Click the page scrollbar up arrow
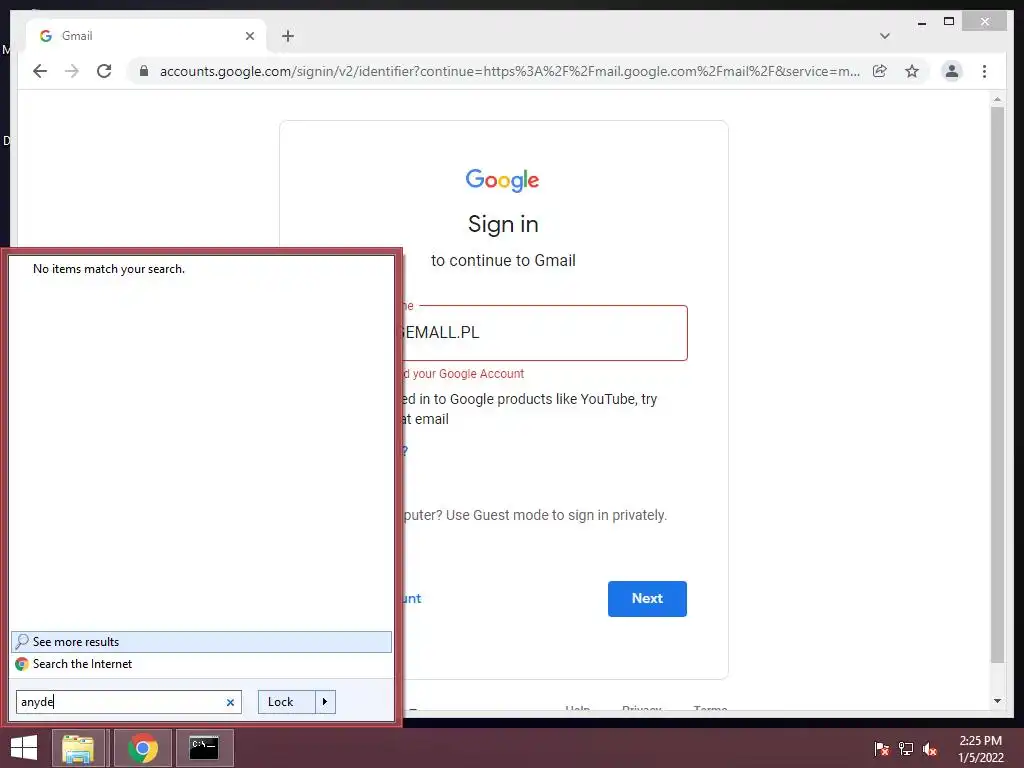1024x768 pixels. pyautogui.click(x=997, y=99)
